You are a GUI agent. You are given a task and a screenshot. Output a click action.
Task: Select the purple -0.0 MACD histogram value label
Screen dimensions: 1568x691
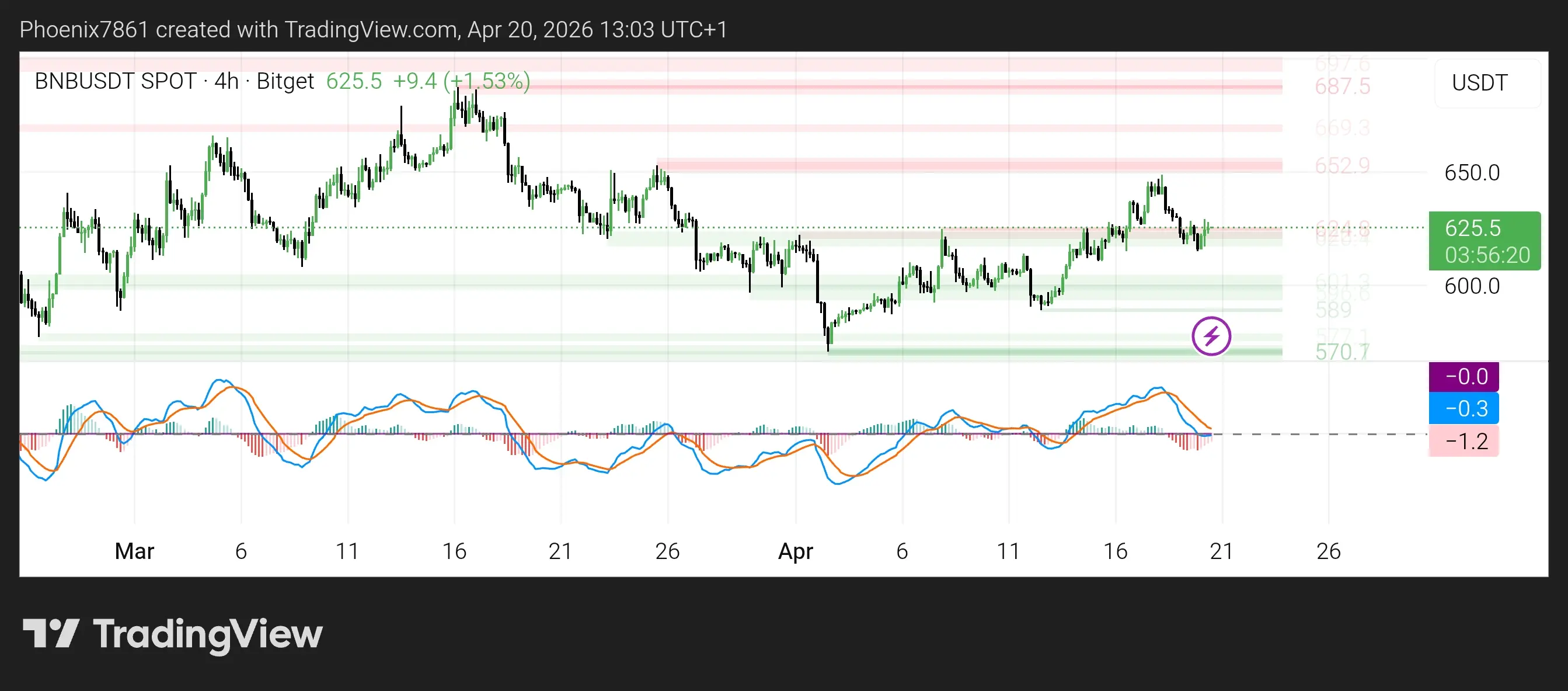(x=1464, y=376)
